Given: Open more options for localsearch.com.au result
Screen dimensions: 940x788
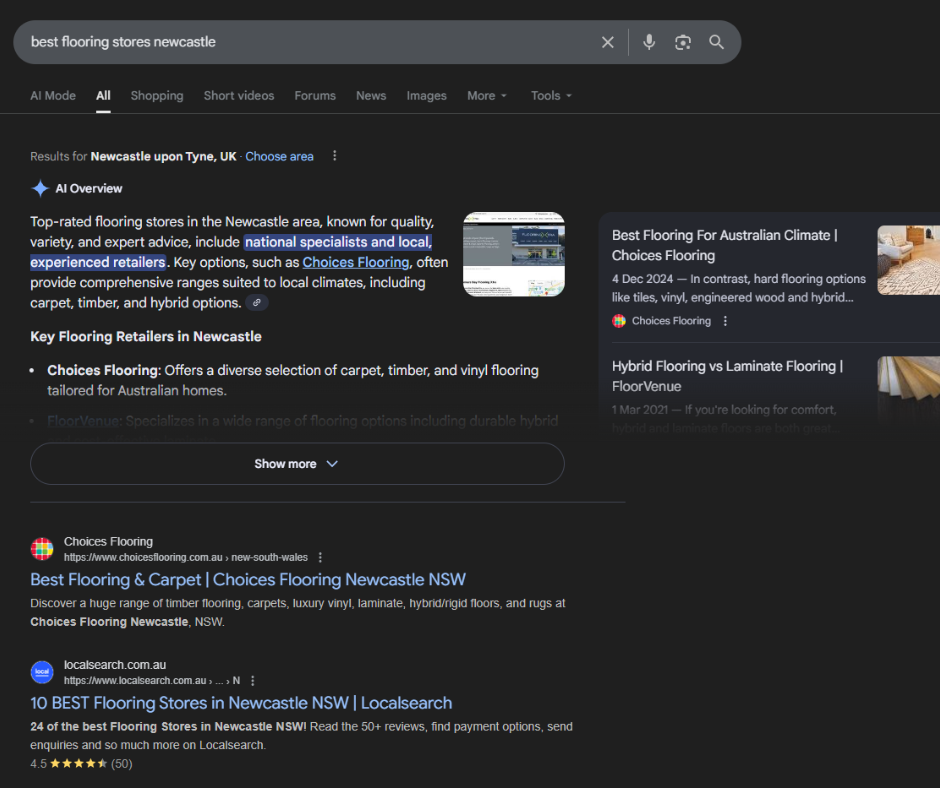Looking at the screenshot, I should point(253,680).
